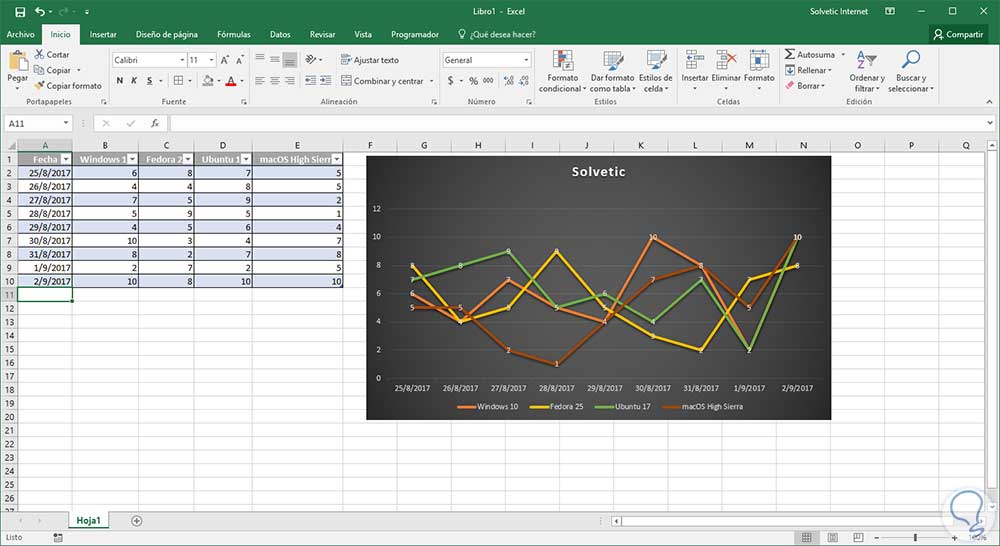Click the insert function fx icon
This screenshot has width=1000, height=546.
(155, 123)
